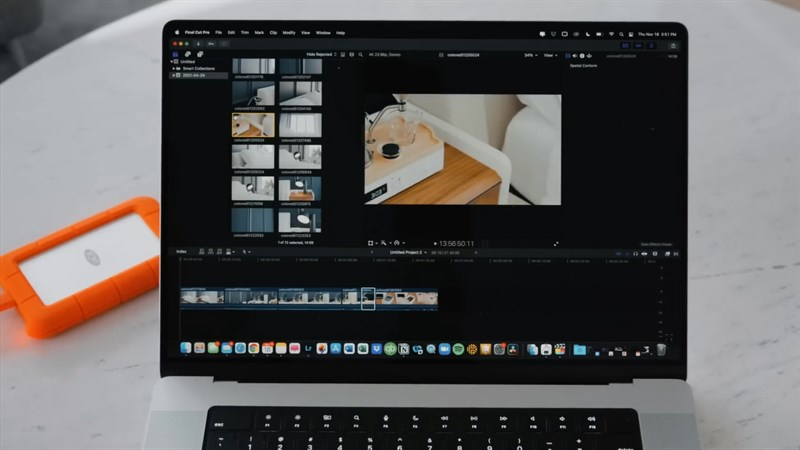This screenshot has height=450, width=800.
Task: Open the Transitions browser button
Action: (x=676, y=254)
